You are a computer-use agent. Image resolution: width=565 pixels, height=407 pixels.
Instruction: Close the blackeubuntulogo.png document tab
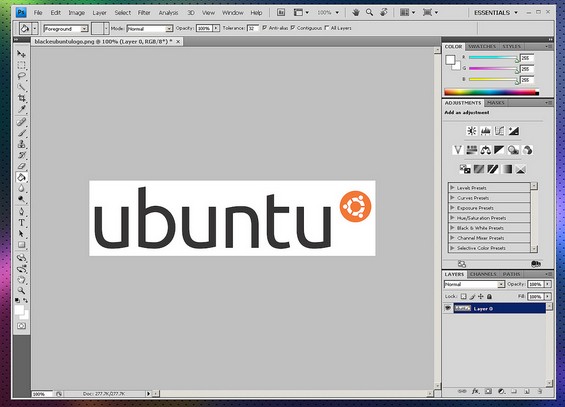pos(178,42)
